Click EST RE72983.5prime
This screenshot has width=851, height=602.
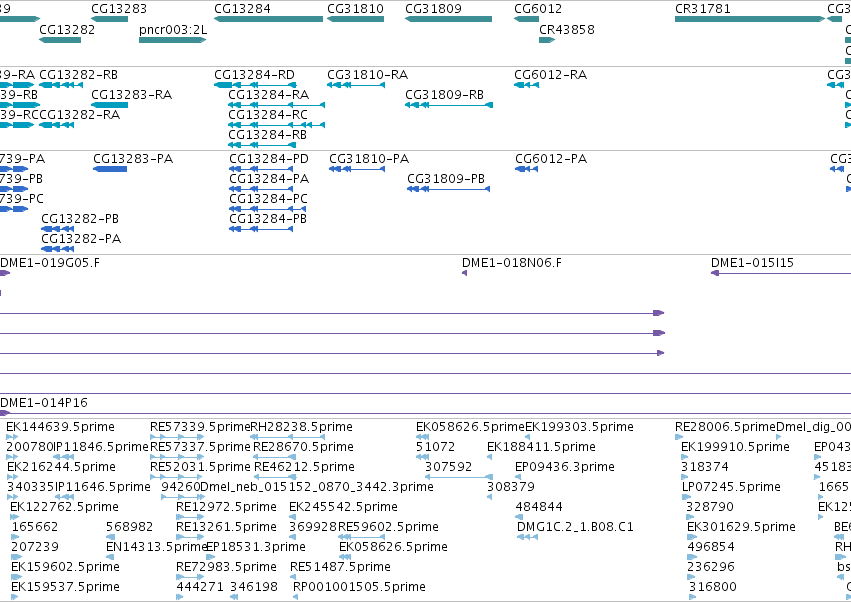(190, 577)
